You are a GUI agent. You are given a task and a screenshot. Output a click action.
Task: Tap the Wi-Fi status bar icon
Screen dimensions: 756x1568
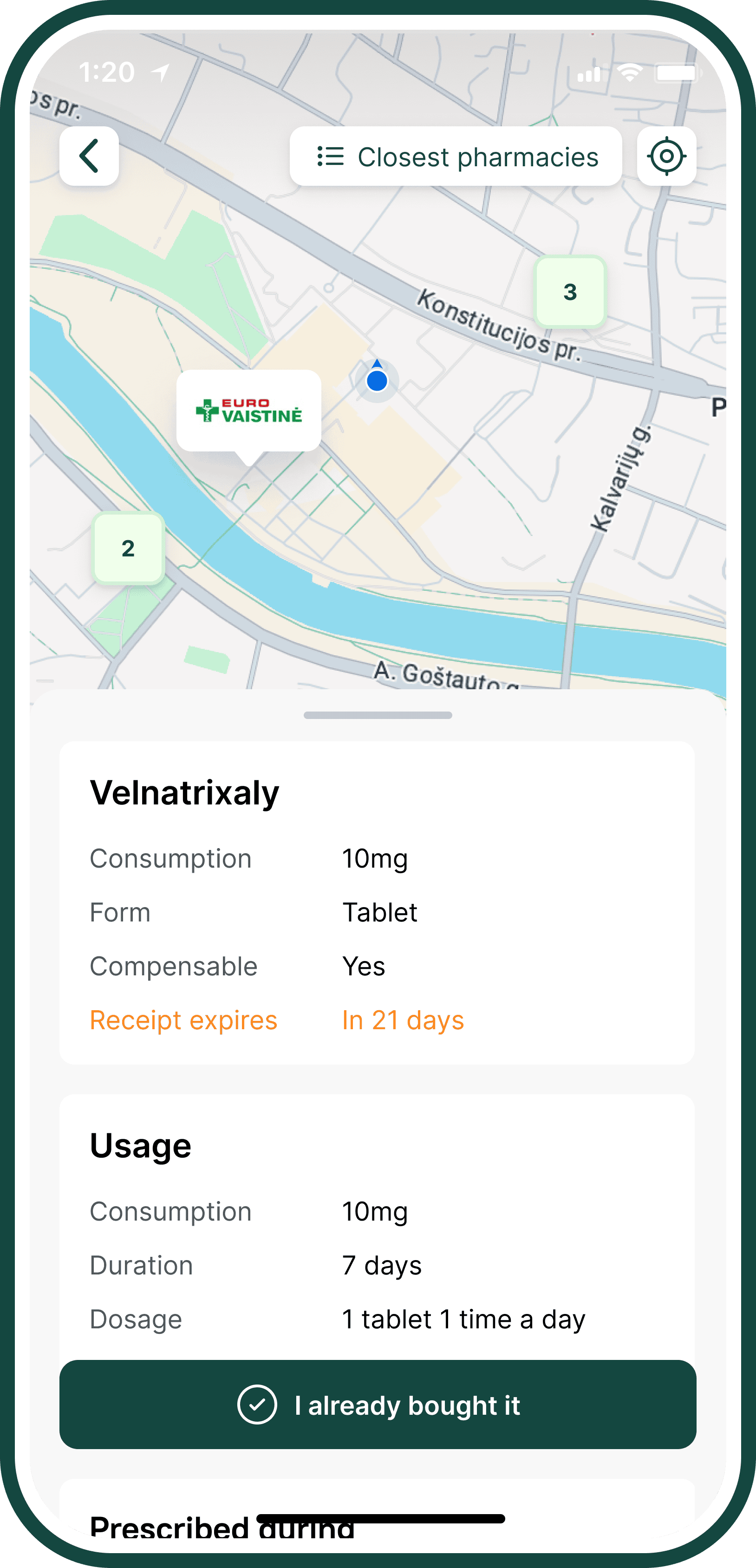tap(629, 73)
